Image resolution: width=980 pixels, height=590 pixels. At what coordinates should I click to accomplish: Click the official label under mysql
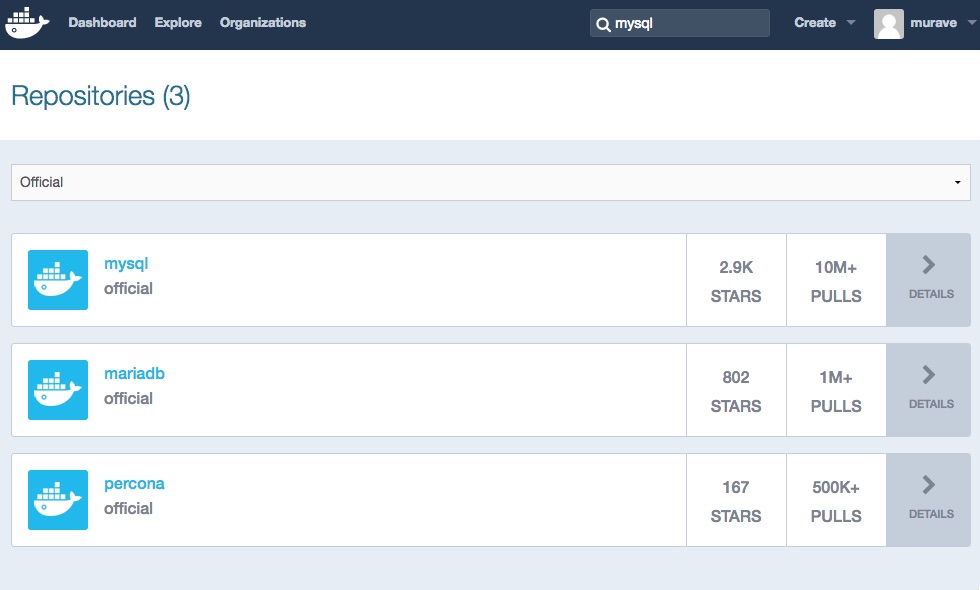click(x=128, y=288)
